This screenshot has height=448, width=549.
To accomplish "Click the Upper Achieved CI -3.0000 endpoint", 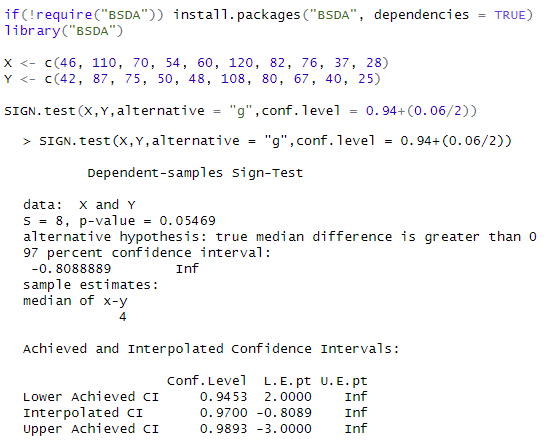I will 284,429.
